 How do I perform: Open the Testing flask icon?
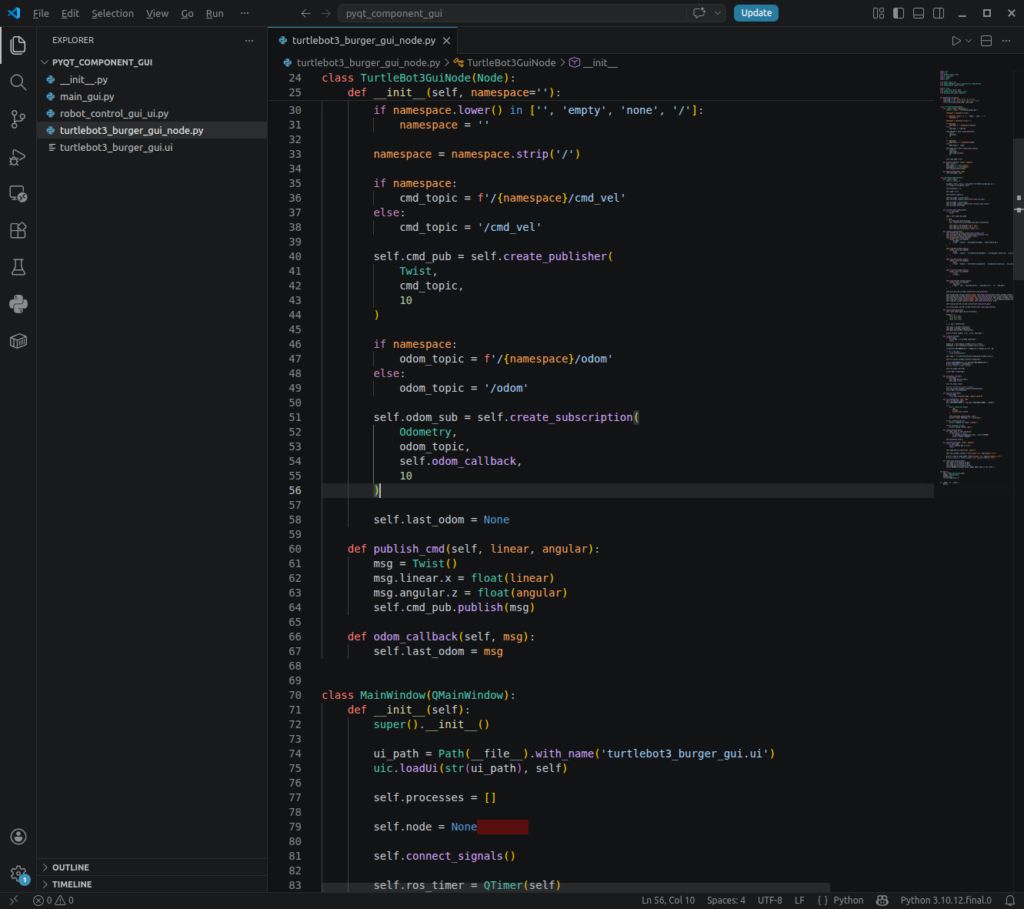18,267
